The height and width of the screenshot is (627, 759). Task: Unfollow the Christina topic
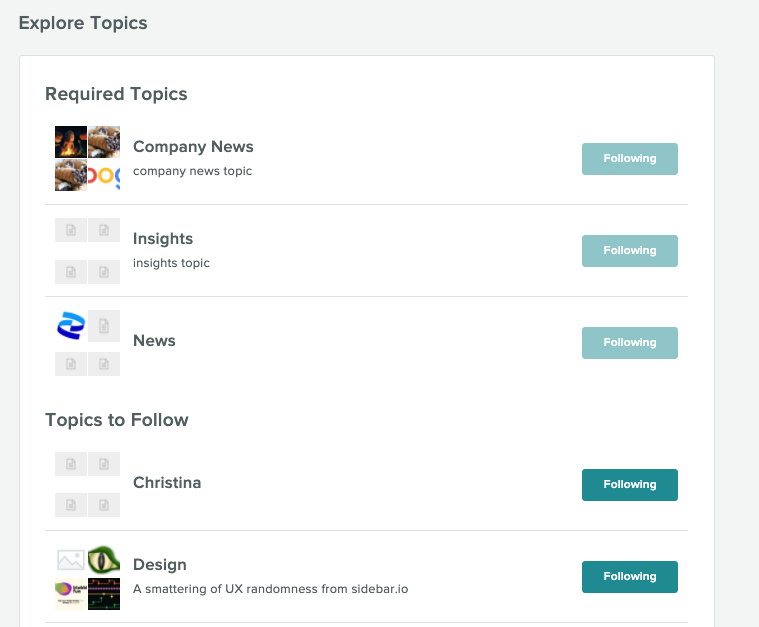point(629,485)
